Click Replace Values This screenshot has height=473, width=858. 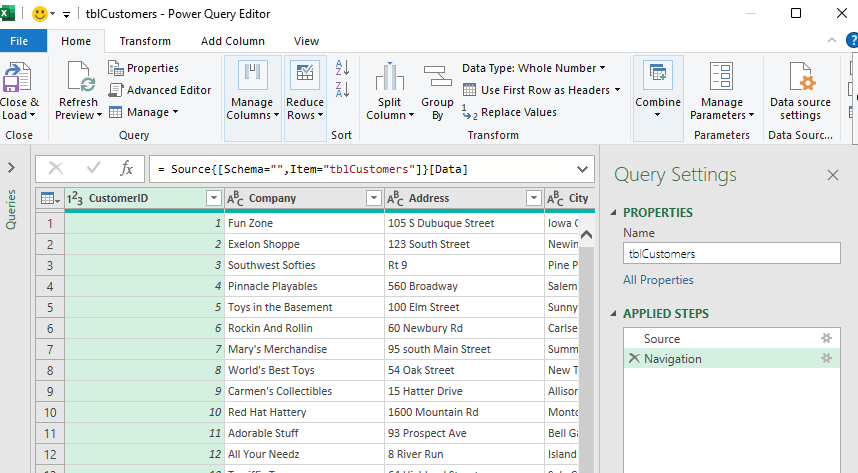(509, 112)
